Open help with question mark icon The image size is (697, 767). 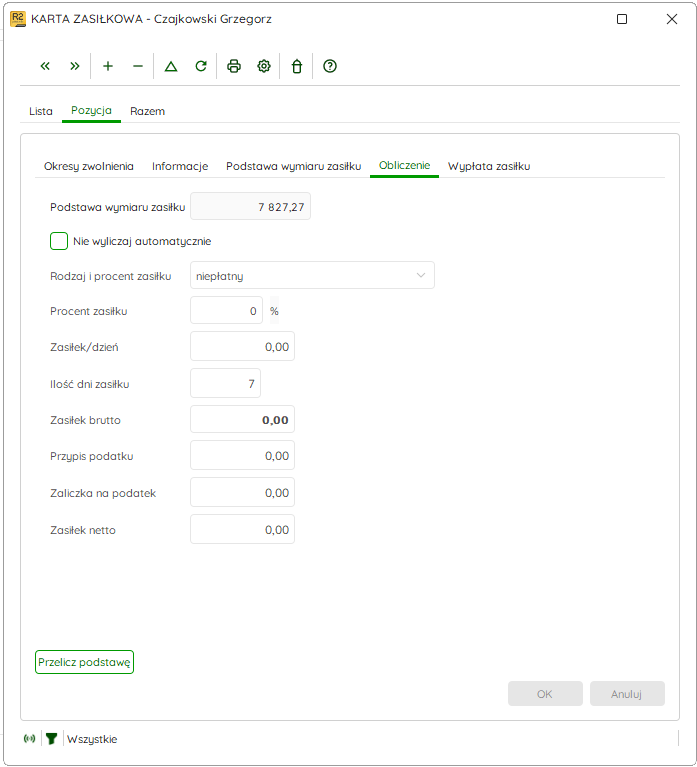(x=330, y=66)
